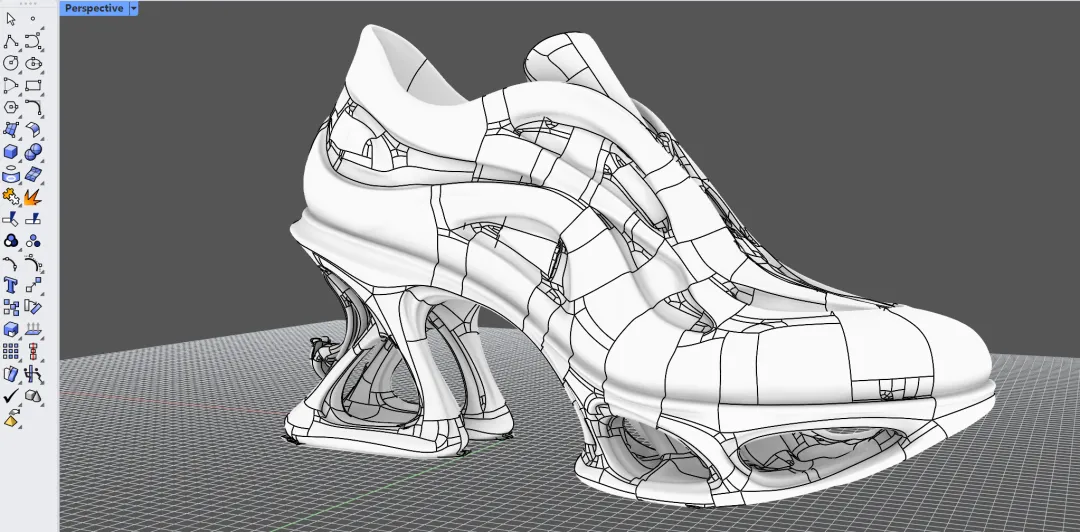Pick the Polyline tool
The image size is (1080, 532).
tap(11, 41)
